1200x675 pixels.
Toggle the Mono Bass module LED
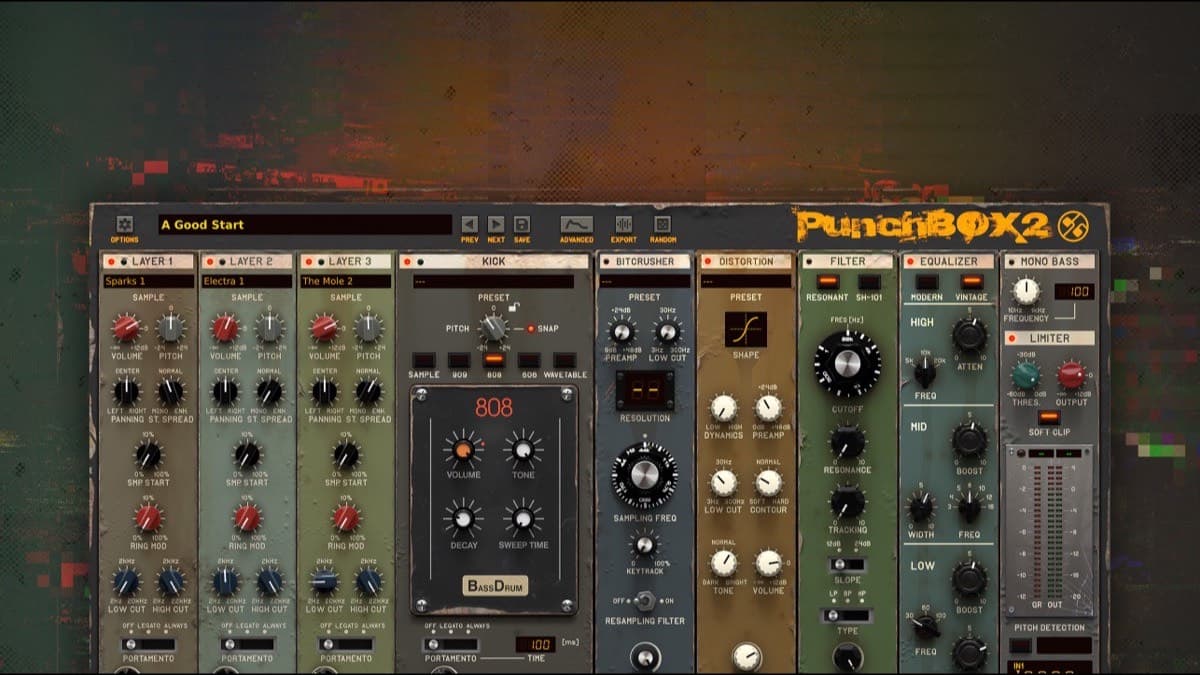click(x=1012, y=262)
